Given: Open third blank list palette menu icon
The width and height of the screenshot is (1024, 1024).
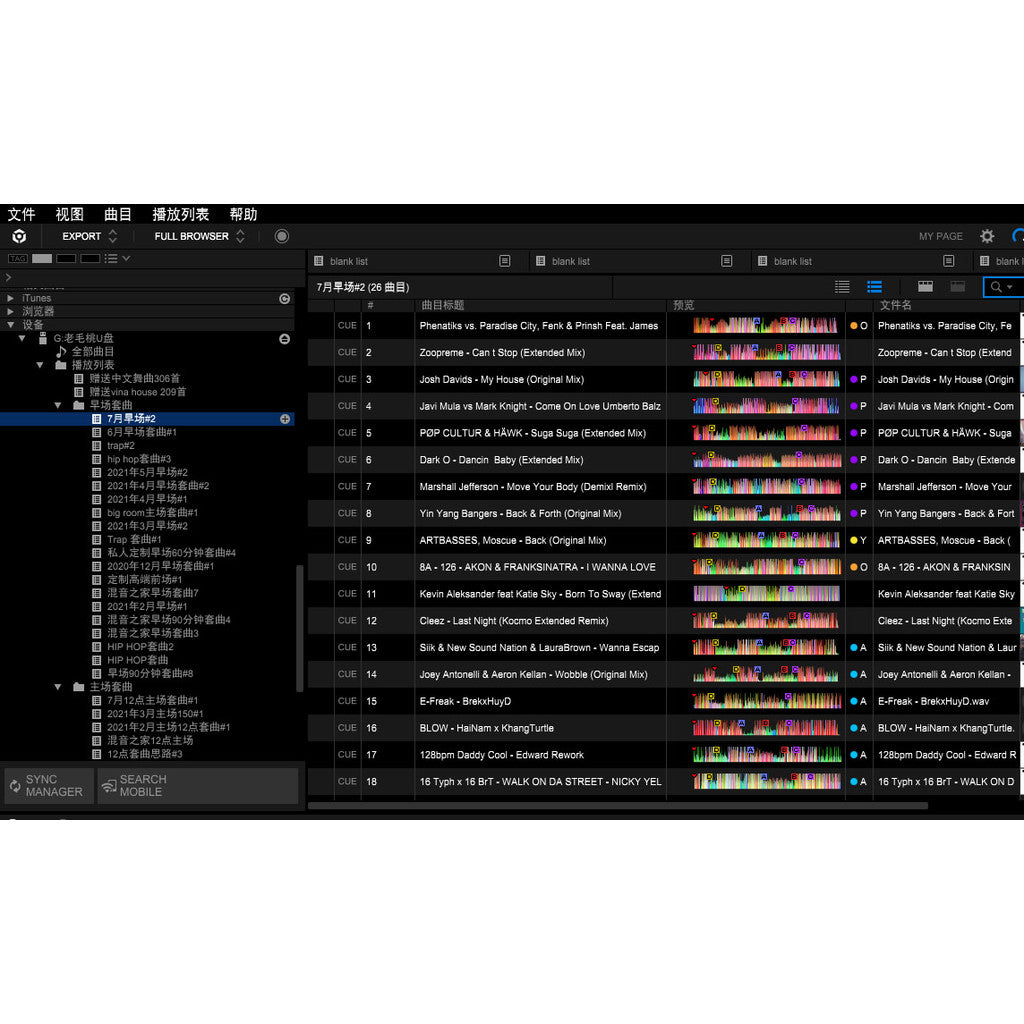Looking at the screenshot, I should pos(949,261).
